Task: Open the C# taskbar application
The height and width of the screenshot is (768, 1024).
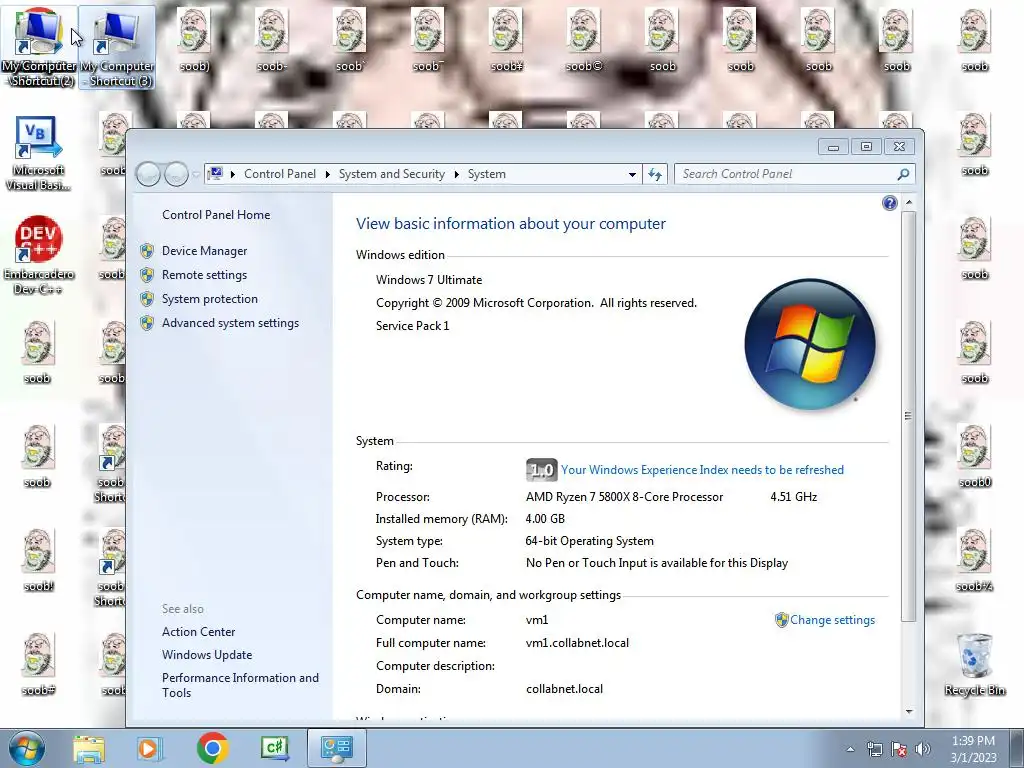Action: click(274, 748)
